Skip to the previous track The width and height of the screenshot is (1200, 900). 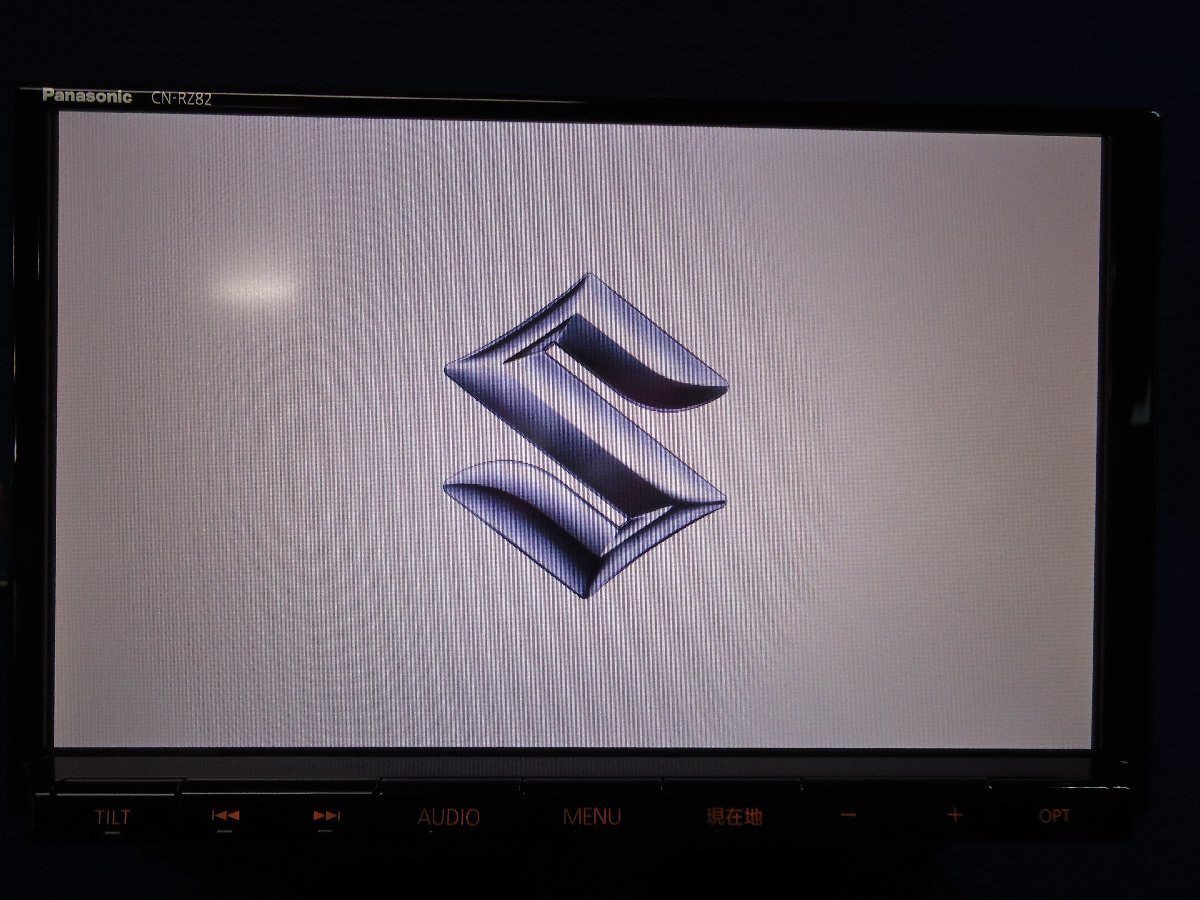click(225, 816)
